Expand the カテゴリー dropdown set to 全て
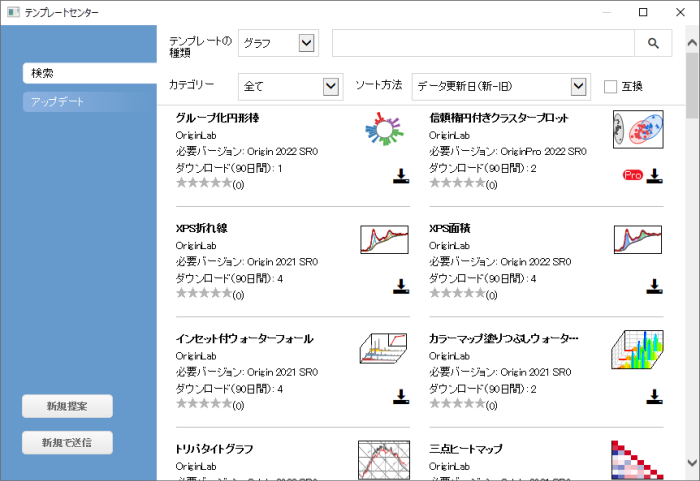The height and width of the screenshot is (481, 700). [331, 86]
